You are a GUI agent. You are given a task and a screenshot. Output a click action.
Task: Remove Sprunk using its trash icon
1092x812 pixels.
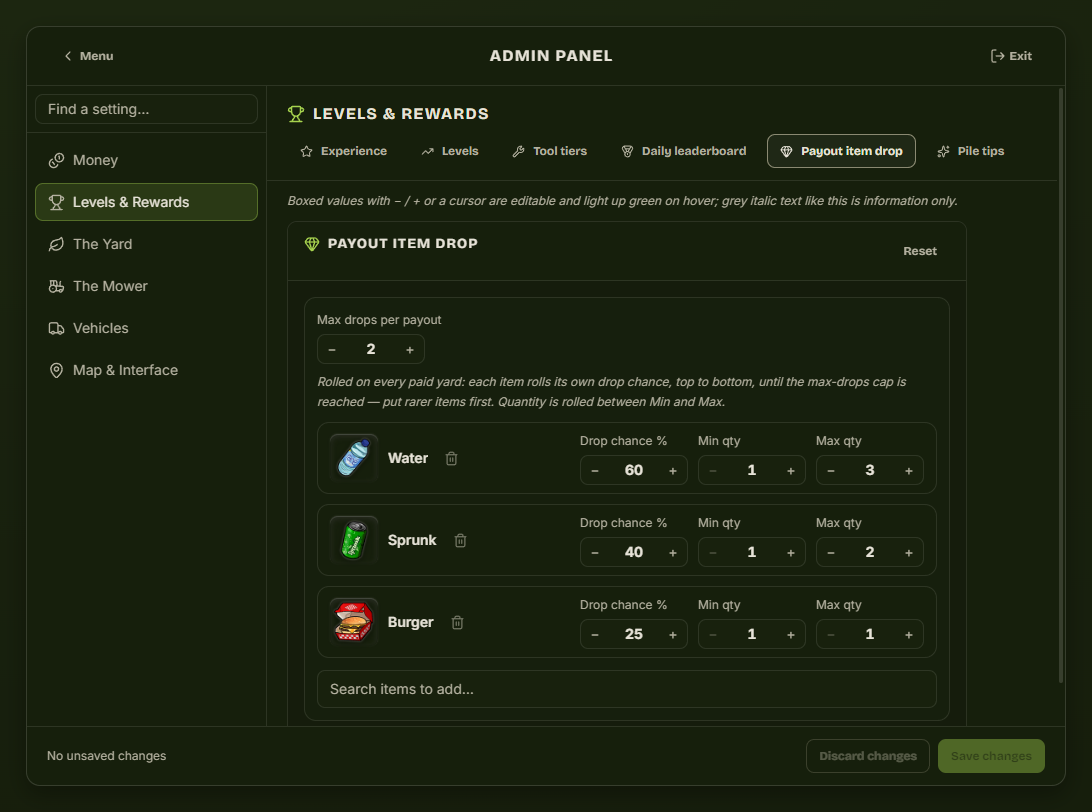point(460,540)
